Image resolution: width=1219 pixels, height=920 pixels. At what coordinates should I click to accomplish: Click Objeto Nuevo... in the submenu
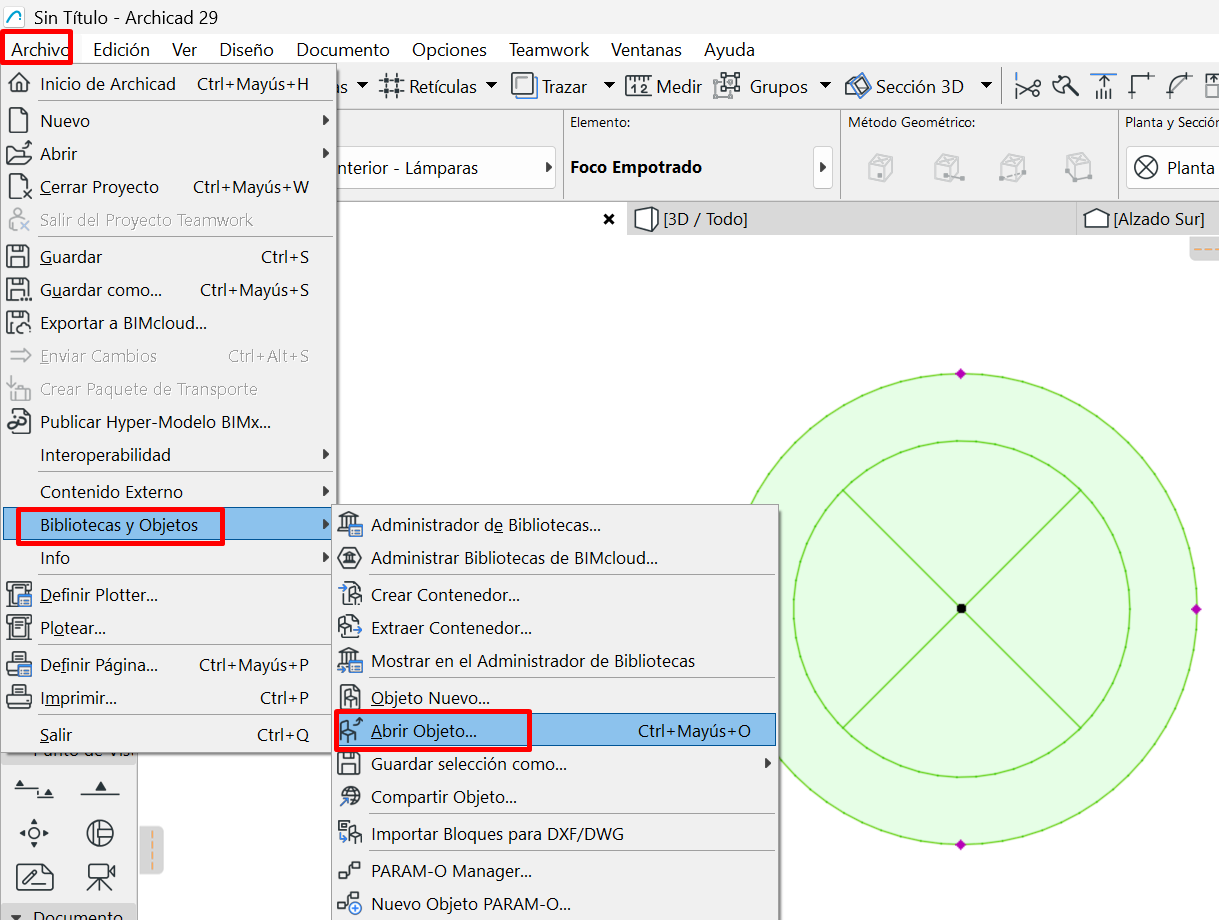(430, 698)
